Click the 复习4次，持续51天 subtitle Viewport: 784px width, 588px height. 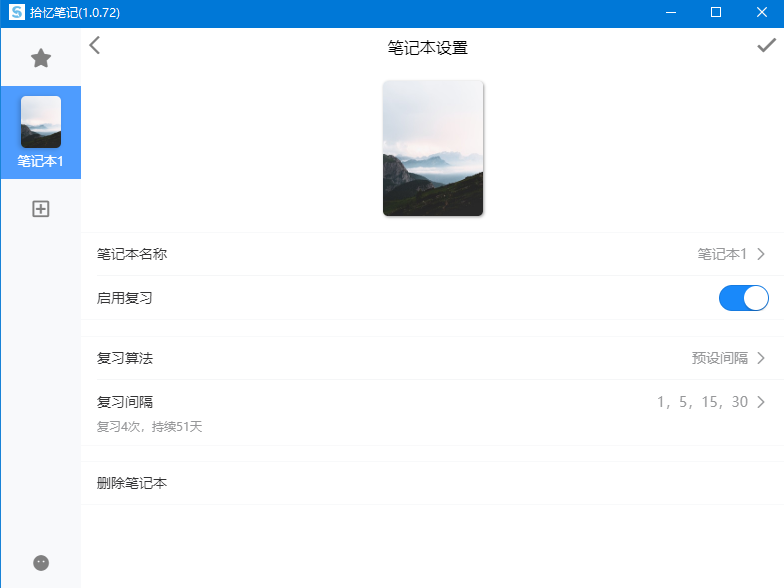[x=149, y=426]
